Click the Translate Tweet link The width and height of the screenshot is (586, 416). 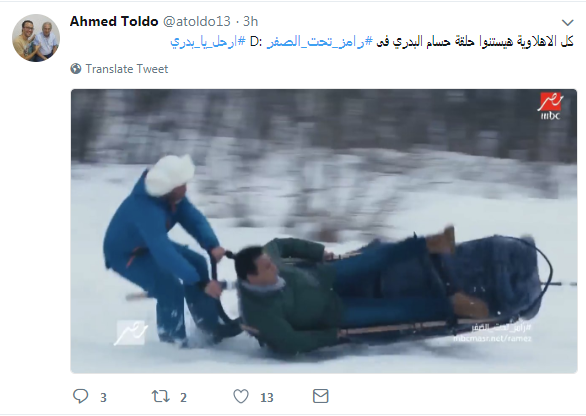[x=127, y=69]
